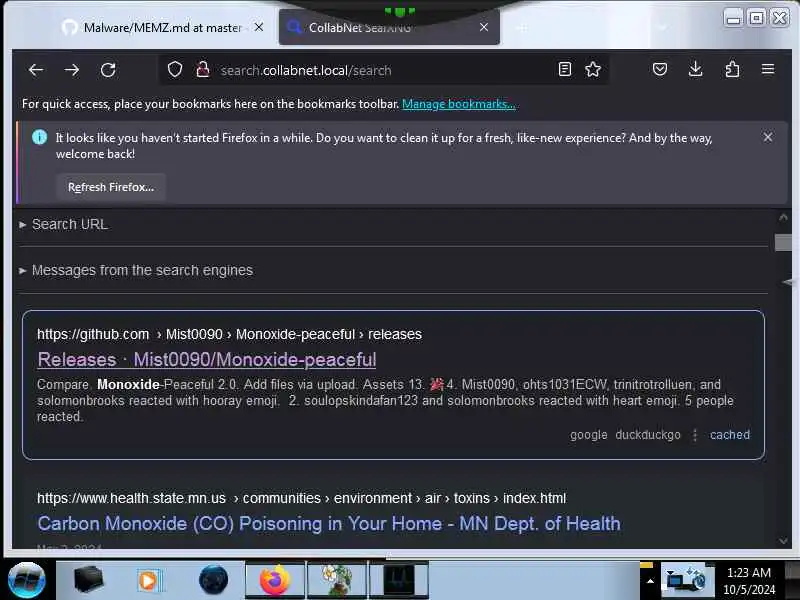The height and width of the screenshot is (600, 800).
Task: Open the flower icon taskbar app
Action: click(336, 580)
